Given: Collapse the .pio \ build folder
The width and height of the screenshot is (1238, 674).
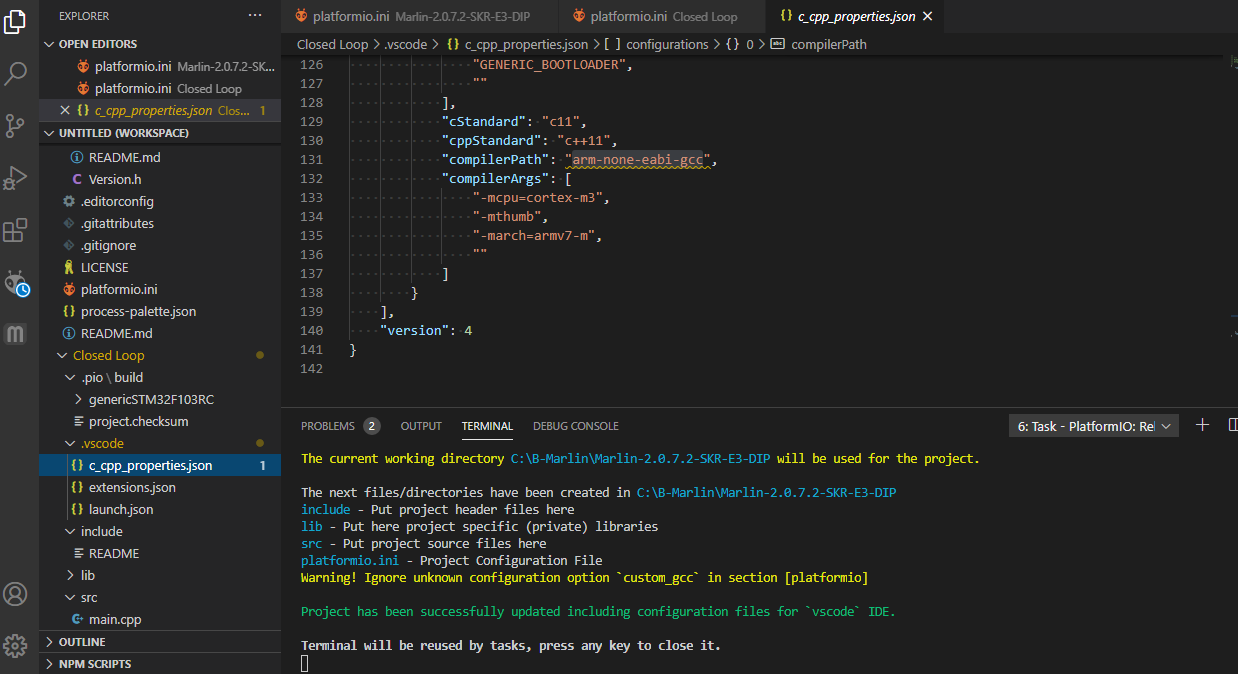Looking at the screenshot, I should (160, 377).
